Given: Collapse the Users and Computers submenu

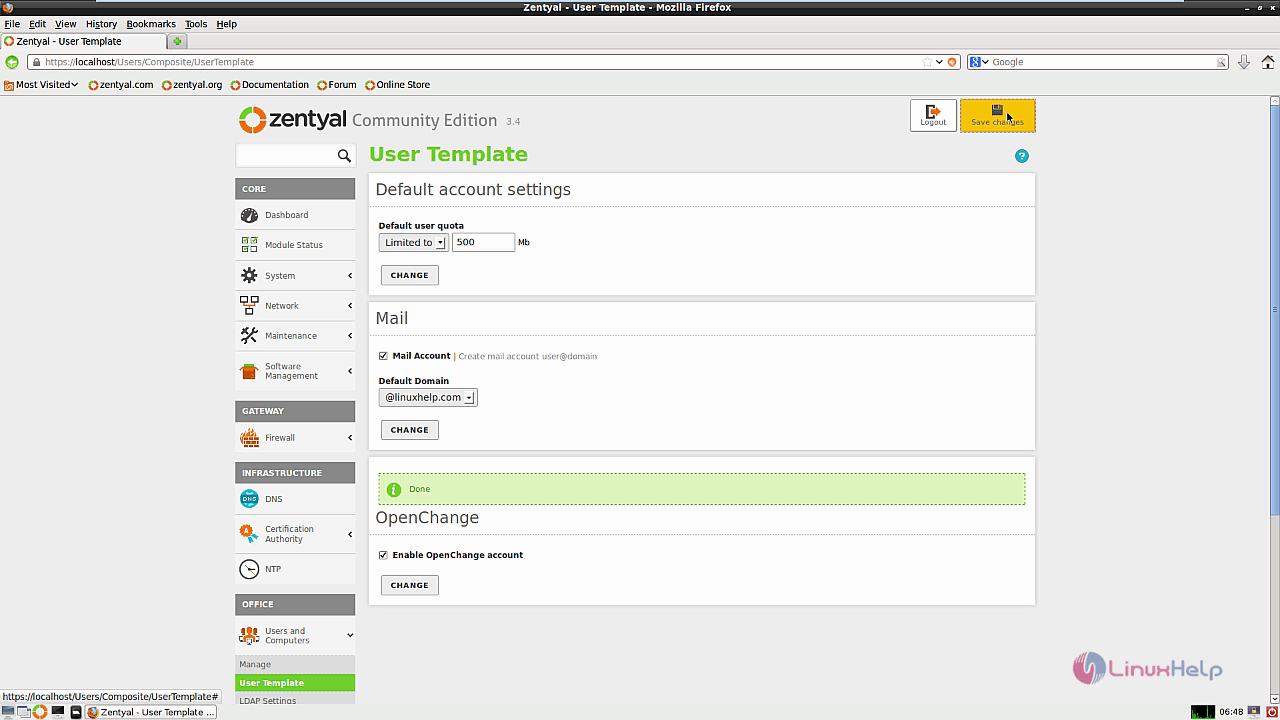Looking at the screenshot, I should coord(350,635).
